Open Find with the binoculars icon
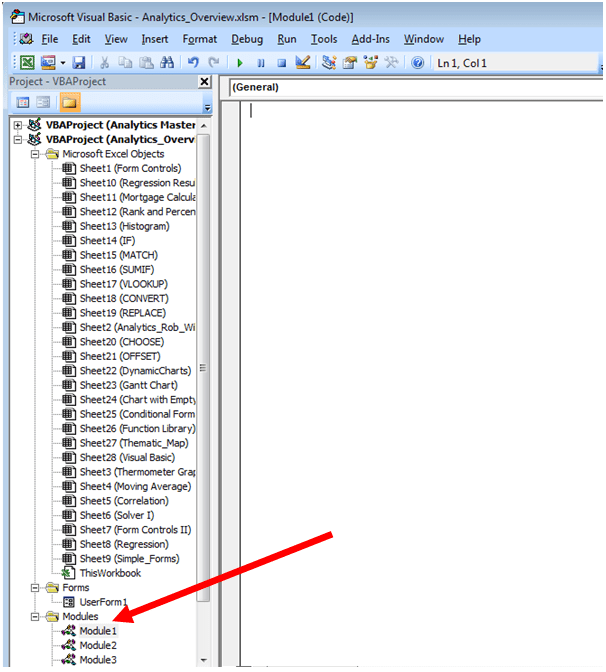606x672 pixels. coord(167,63)
